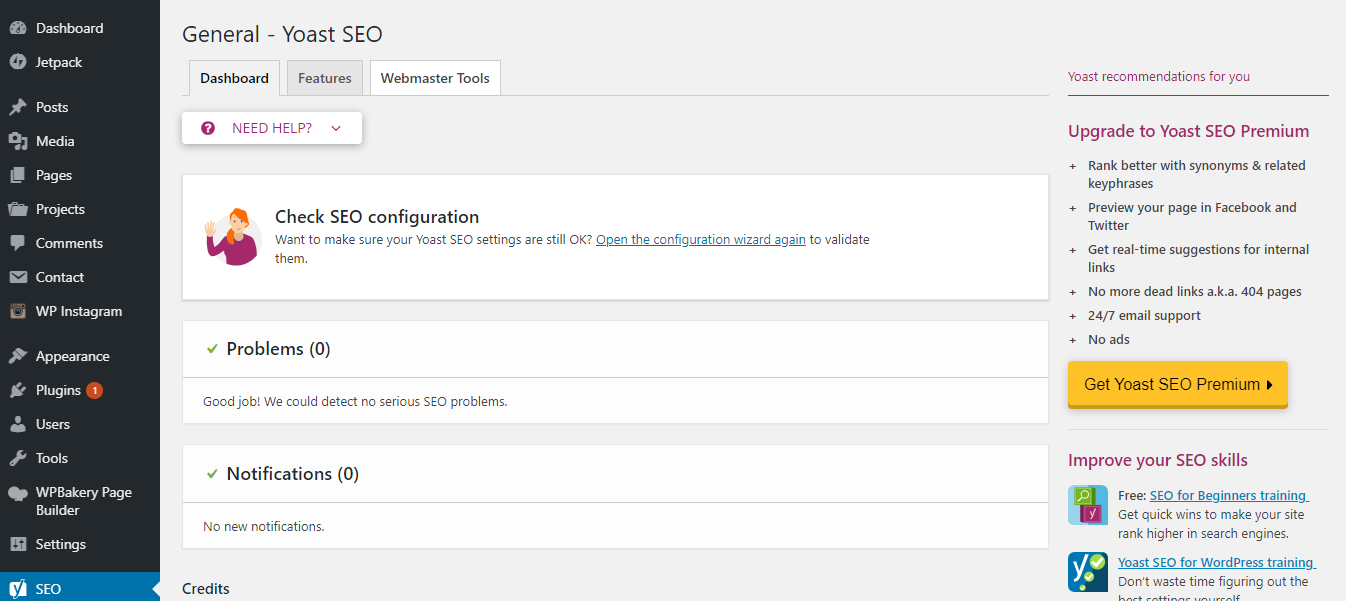Click 'Yoast recommendations for you' text
This screenshot has width=1346, height=601.
click(x=1159, y=77)
